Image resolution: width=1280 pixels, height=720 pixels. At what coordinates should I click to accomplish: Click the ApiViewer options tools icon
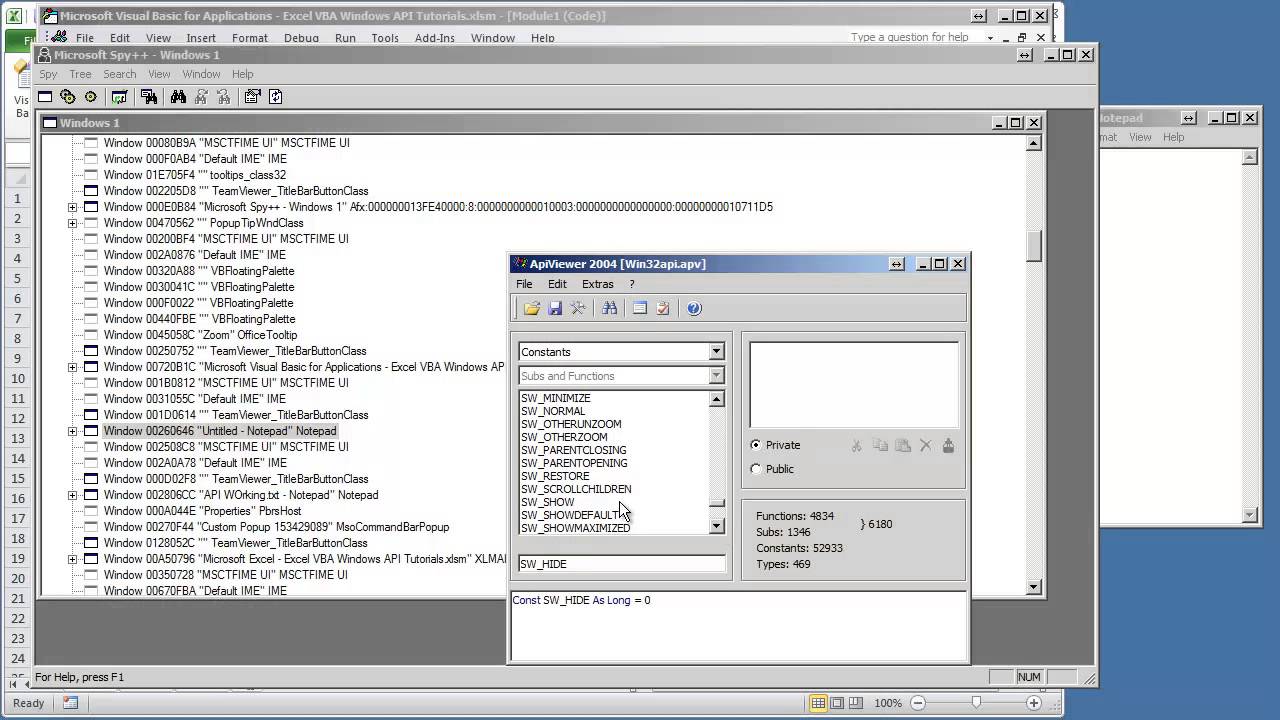(x=578, y=308)
